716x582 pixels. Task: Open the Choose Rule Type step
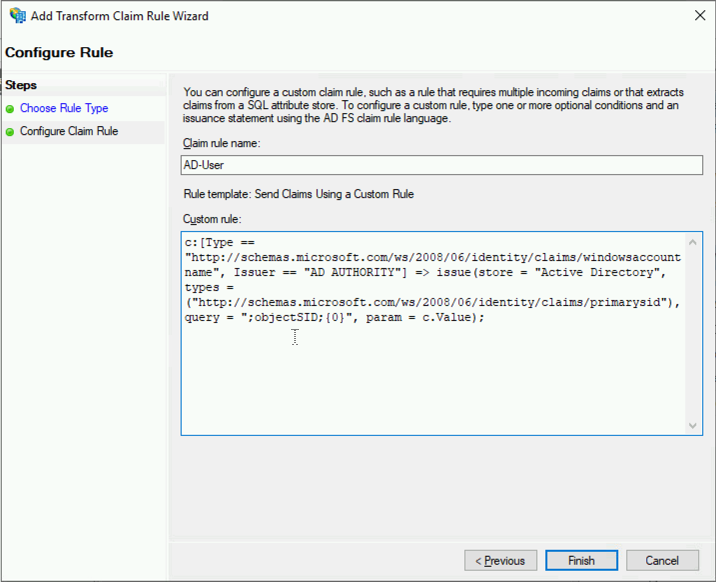(64, 108)
